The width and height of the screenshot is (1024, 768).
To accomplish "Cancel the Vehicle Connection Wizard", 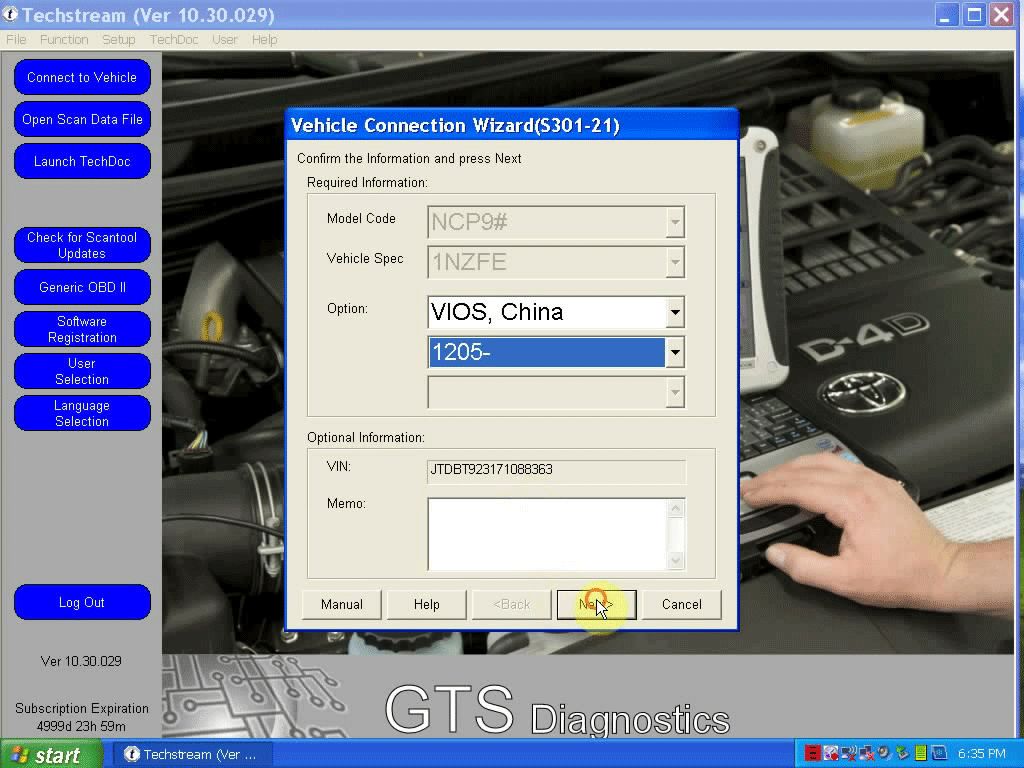I will 681,605.
